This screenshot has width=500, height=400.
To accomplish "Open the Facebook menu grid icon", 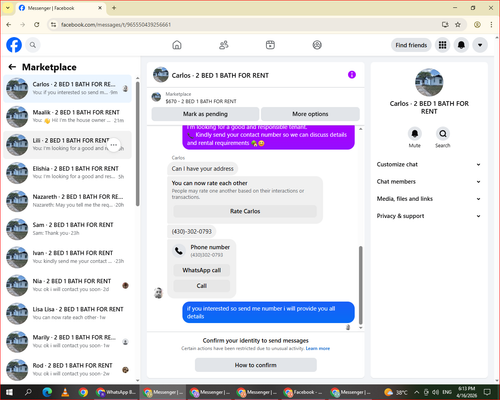I will point(442,45).
